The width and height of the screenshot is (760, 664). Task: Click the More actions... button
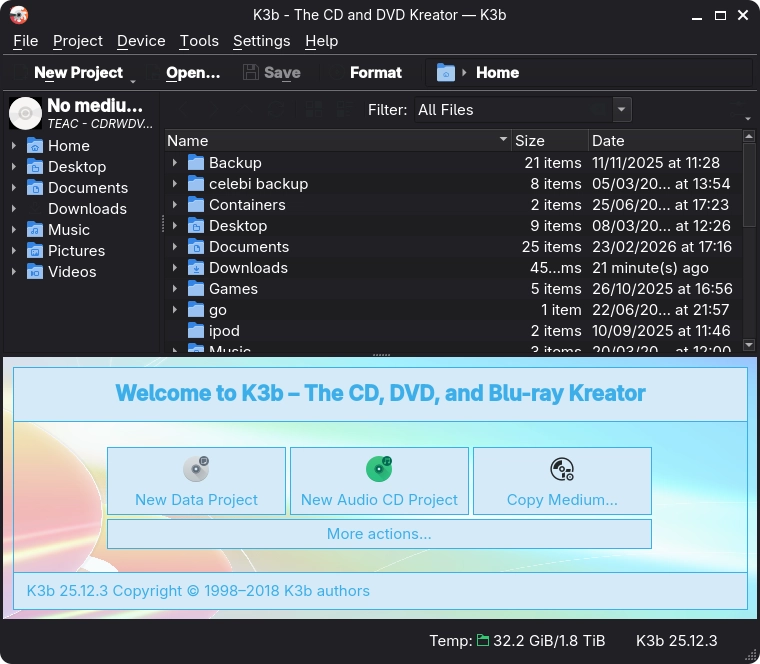coord(379,534)
